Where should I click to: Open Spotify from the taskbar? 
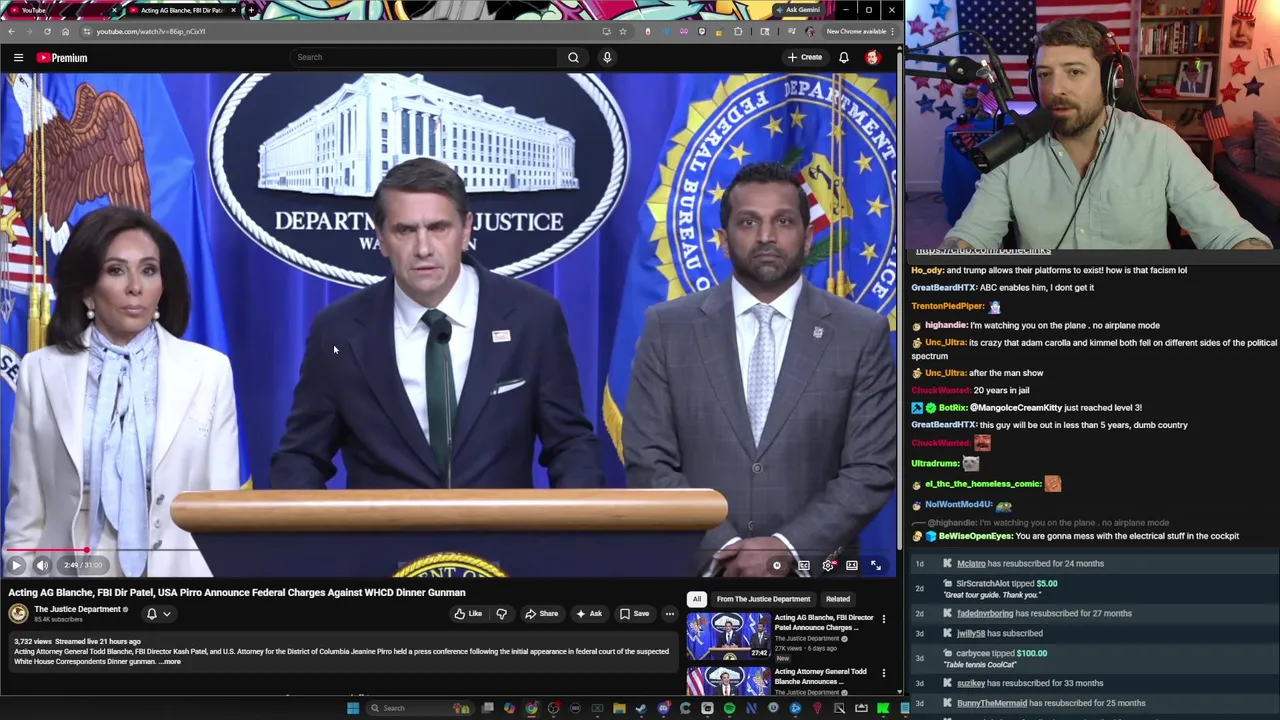pyautogui.click(x=729, y=708)
